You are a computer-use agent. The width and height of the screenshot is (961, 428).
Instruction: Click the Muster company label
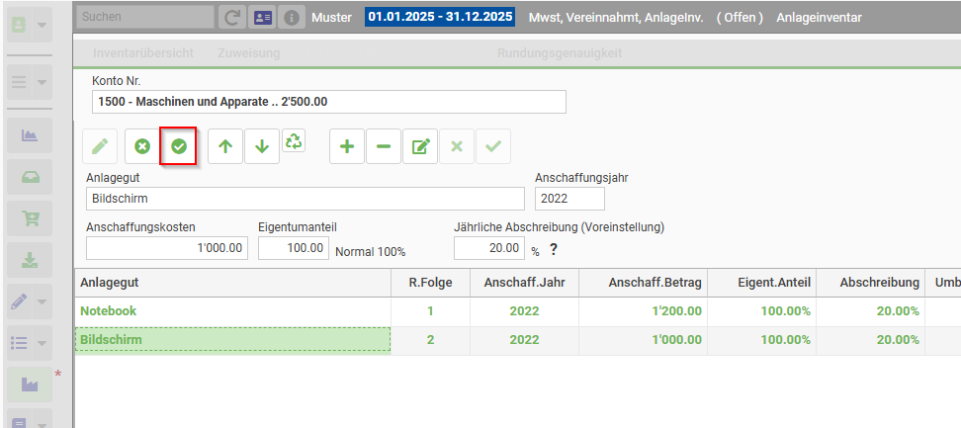(x=332, y=18)
